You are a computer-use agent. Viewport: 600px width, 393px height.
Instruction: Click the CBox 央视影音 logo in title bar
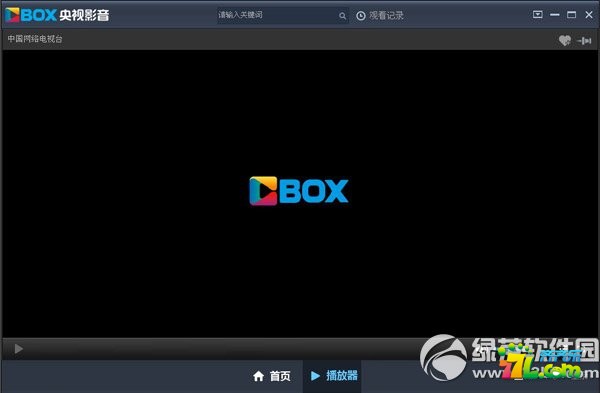[57, 15]
